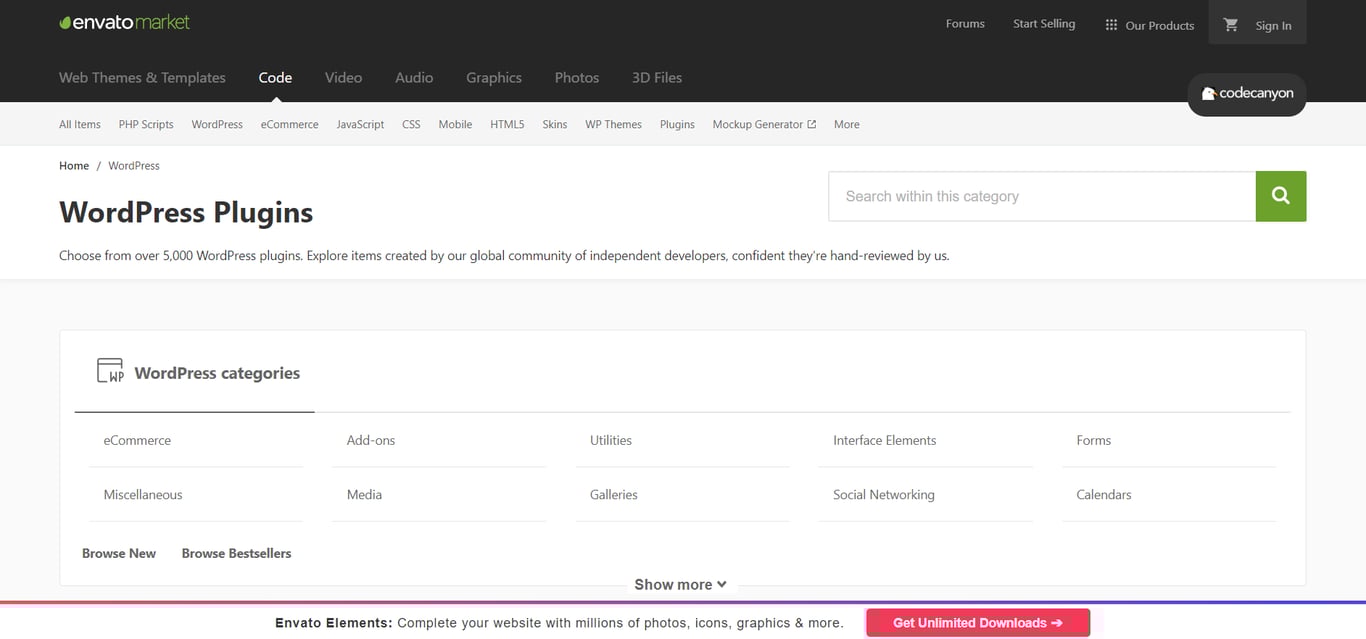Open the Social Networking category
The height and width of the screenshot is (639, 1366).
point(883,494)
